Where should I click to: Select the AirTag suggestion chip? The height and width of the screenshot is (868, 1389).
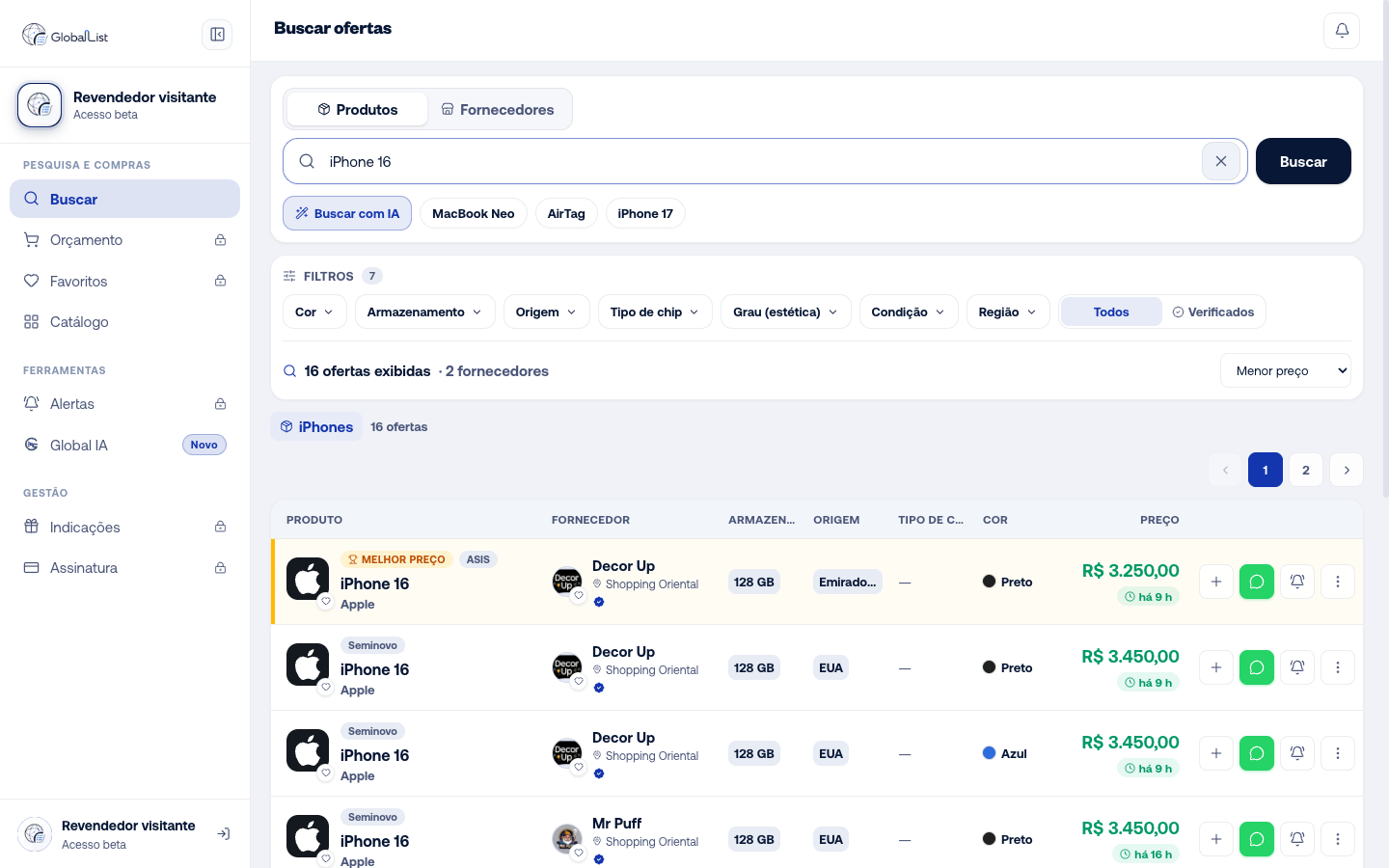point(566,213)
